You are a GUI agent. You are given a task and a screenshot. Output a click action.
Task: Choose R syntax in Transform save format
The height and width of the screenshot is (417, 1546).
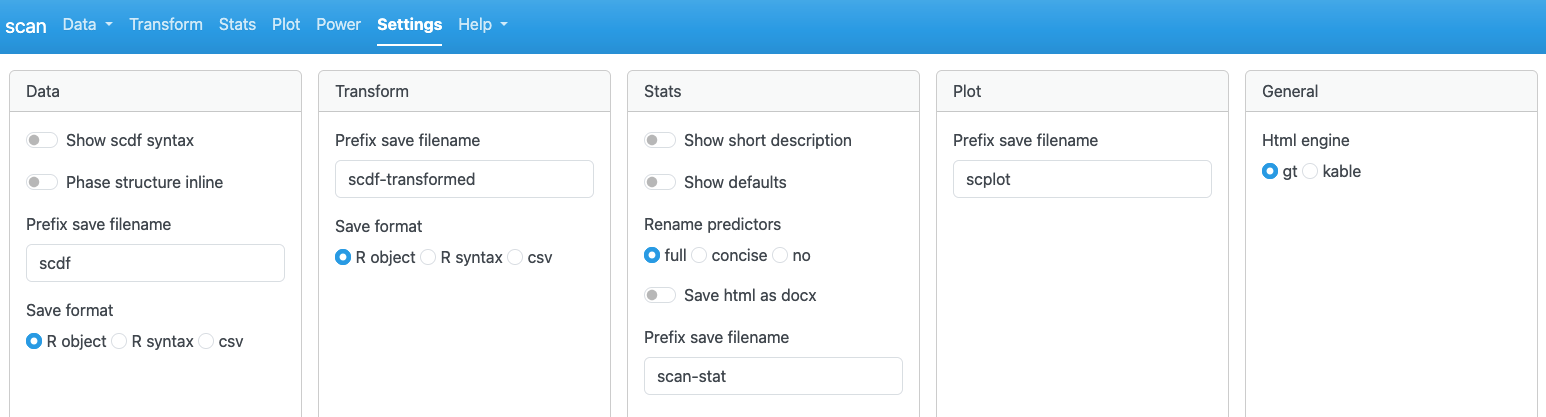click(429, 257)
